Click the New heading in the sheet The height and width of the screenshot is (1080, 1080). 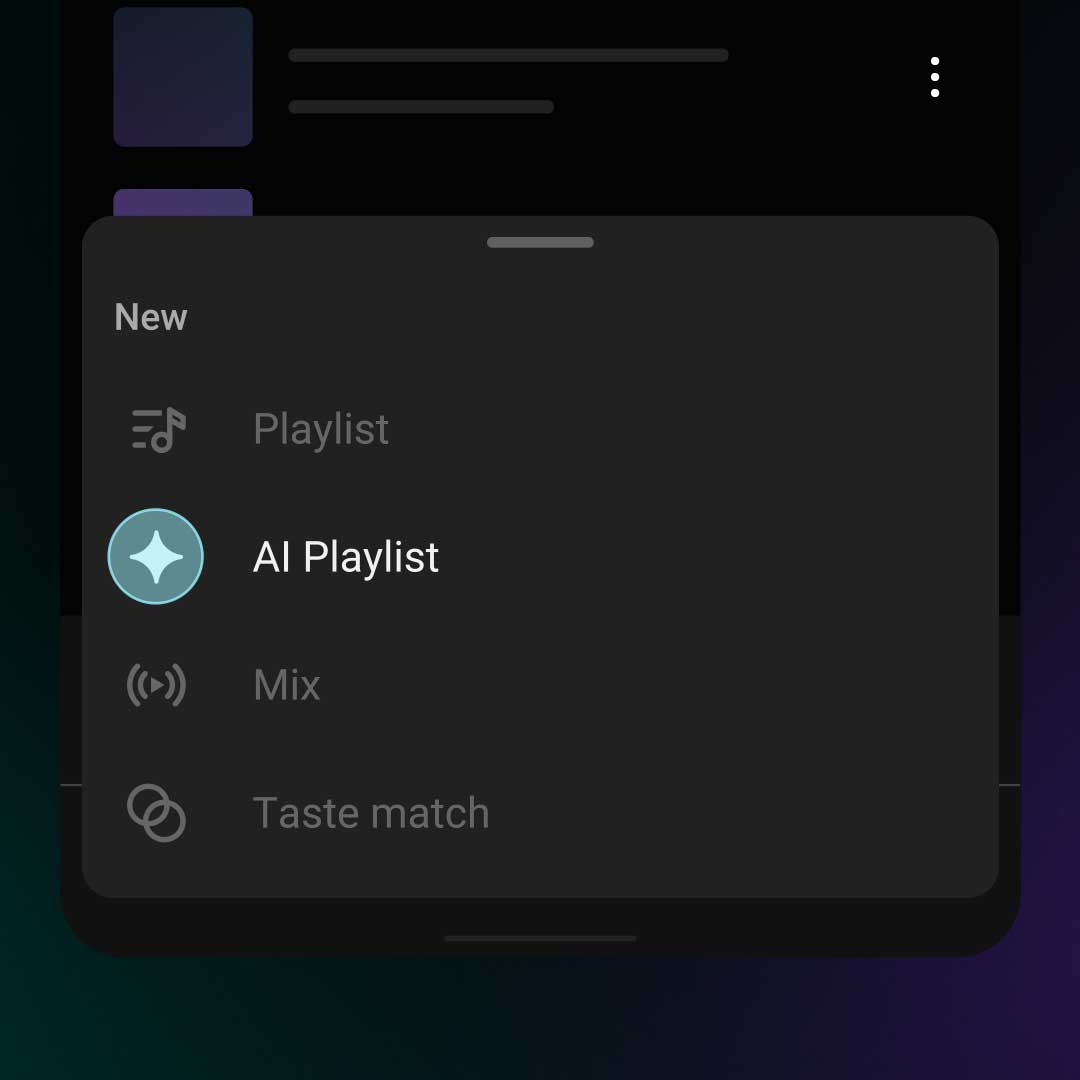pos(151,317)
